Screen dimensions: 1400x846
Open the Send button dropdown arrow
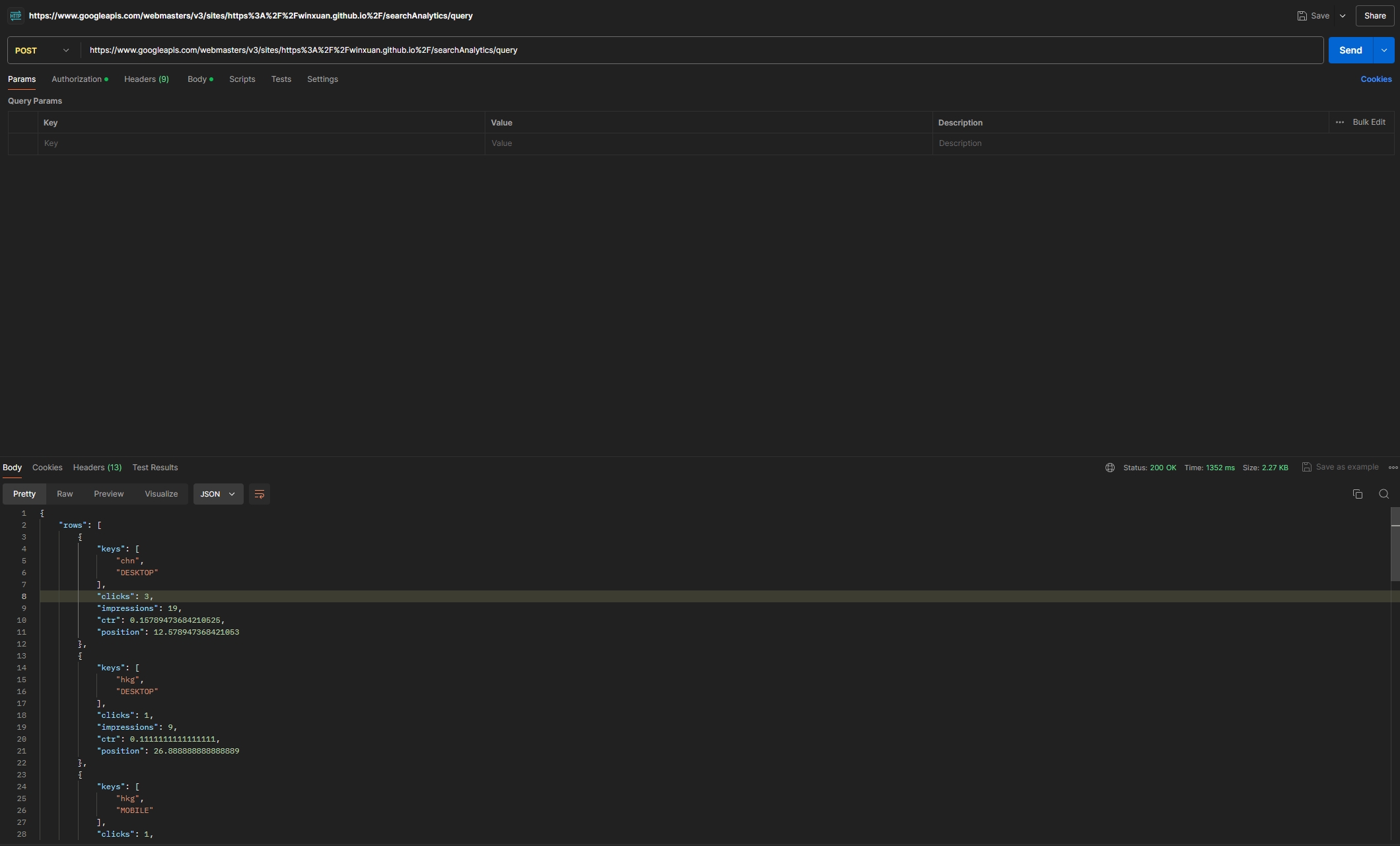click(1384, 50)
